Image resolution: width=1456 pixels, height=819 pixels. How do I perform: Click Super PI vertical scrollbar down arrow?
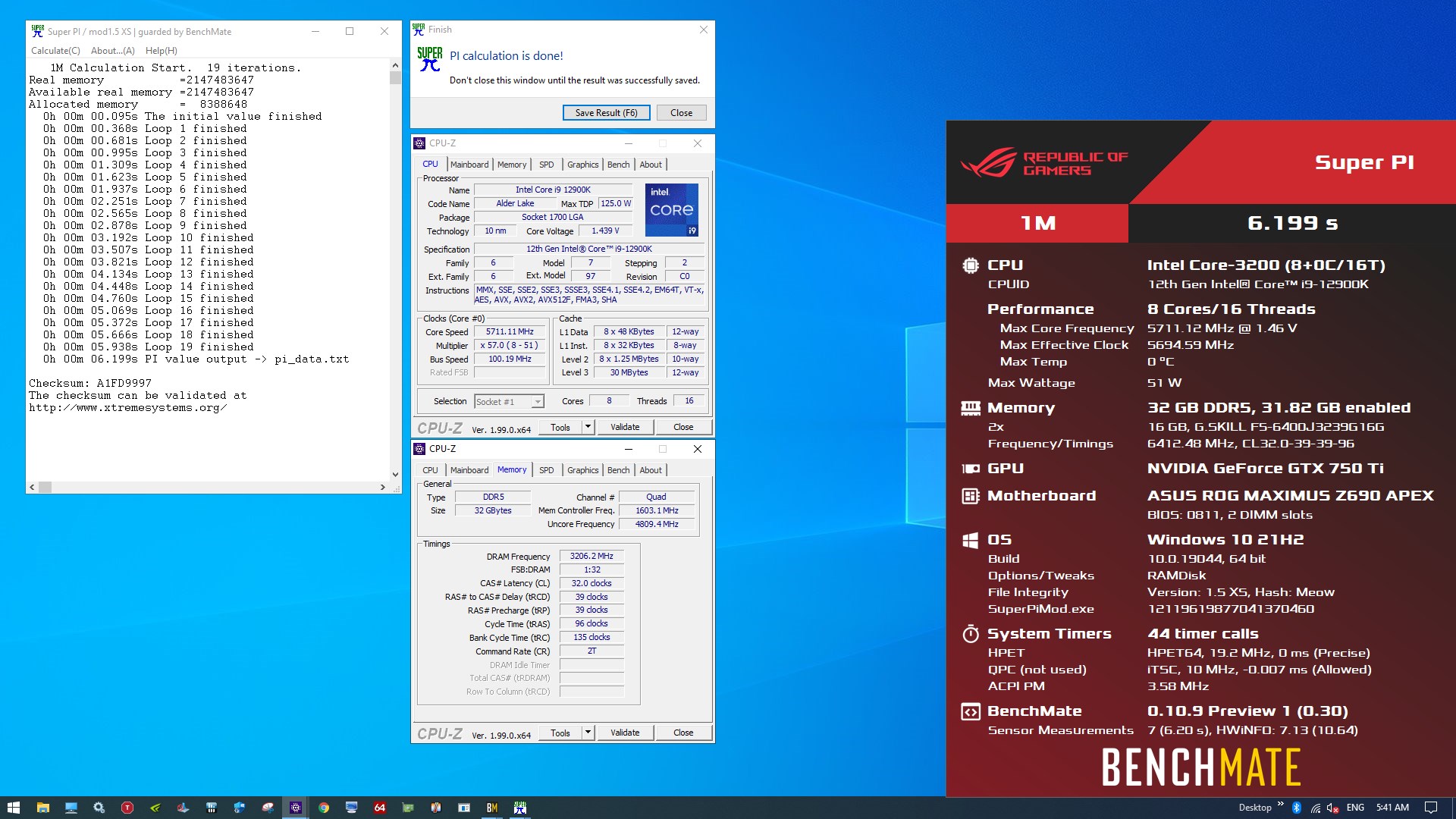pyautogui.click(x=395, y=475)
